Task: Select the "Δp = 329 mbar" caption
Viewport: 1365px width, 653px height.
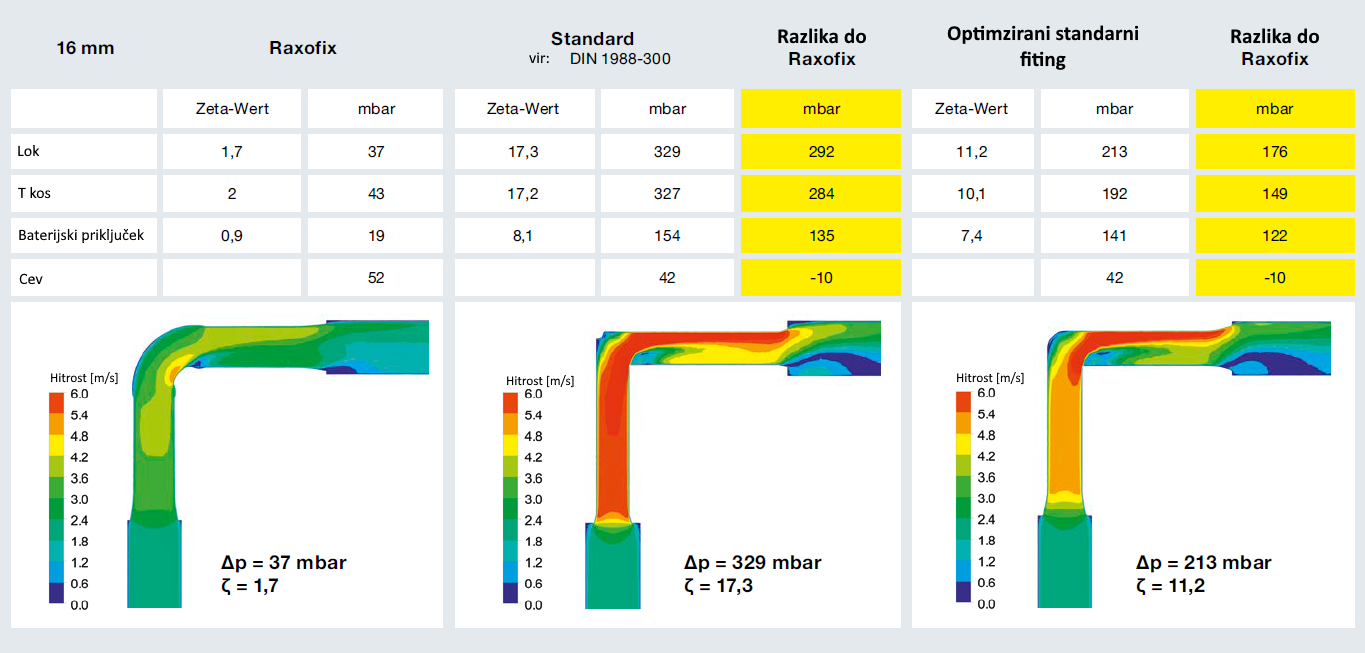Action: (752, 562)
